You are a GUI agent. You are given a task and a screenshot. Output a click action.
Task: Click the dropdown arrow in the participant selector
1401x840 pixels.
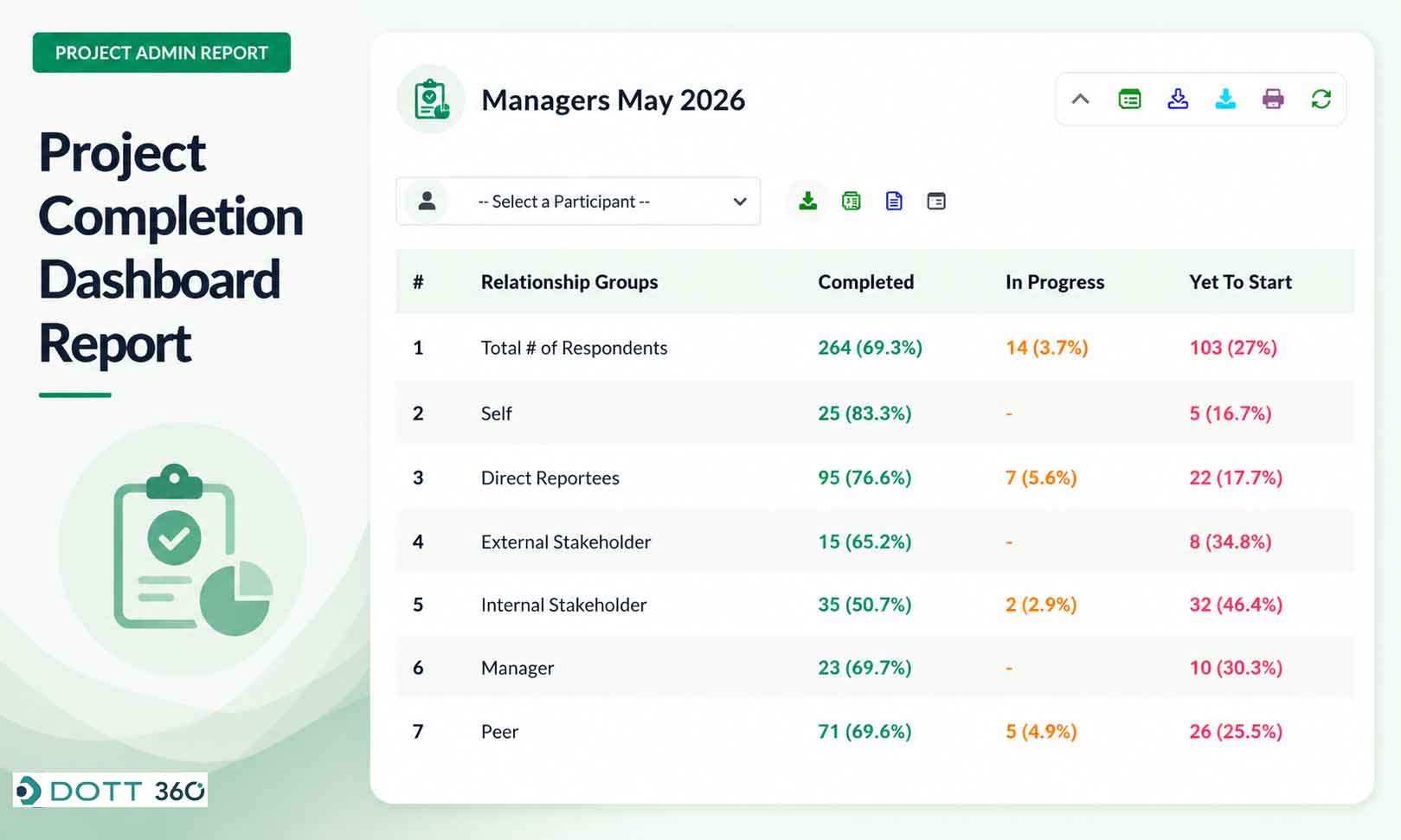740,202
